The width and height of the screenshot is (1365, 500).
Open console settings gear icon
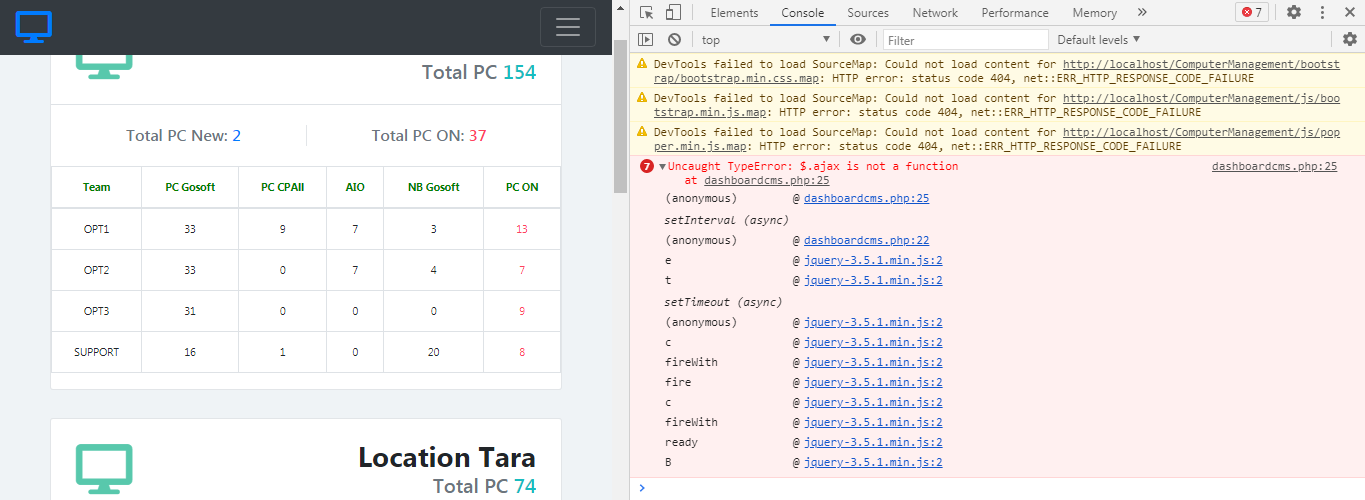click(x=1350, y=39)
